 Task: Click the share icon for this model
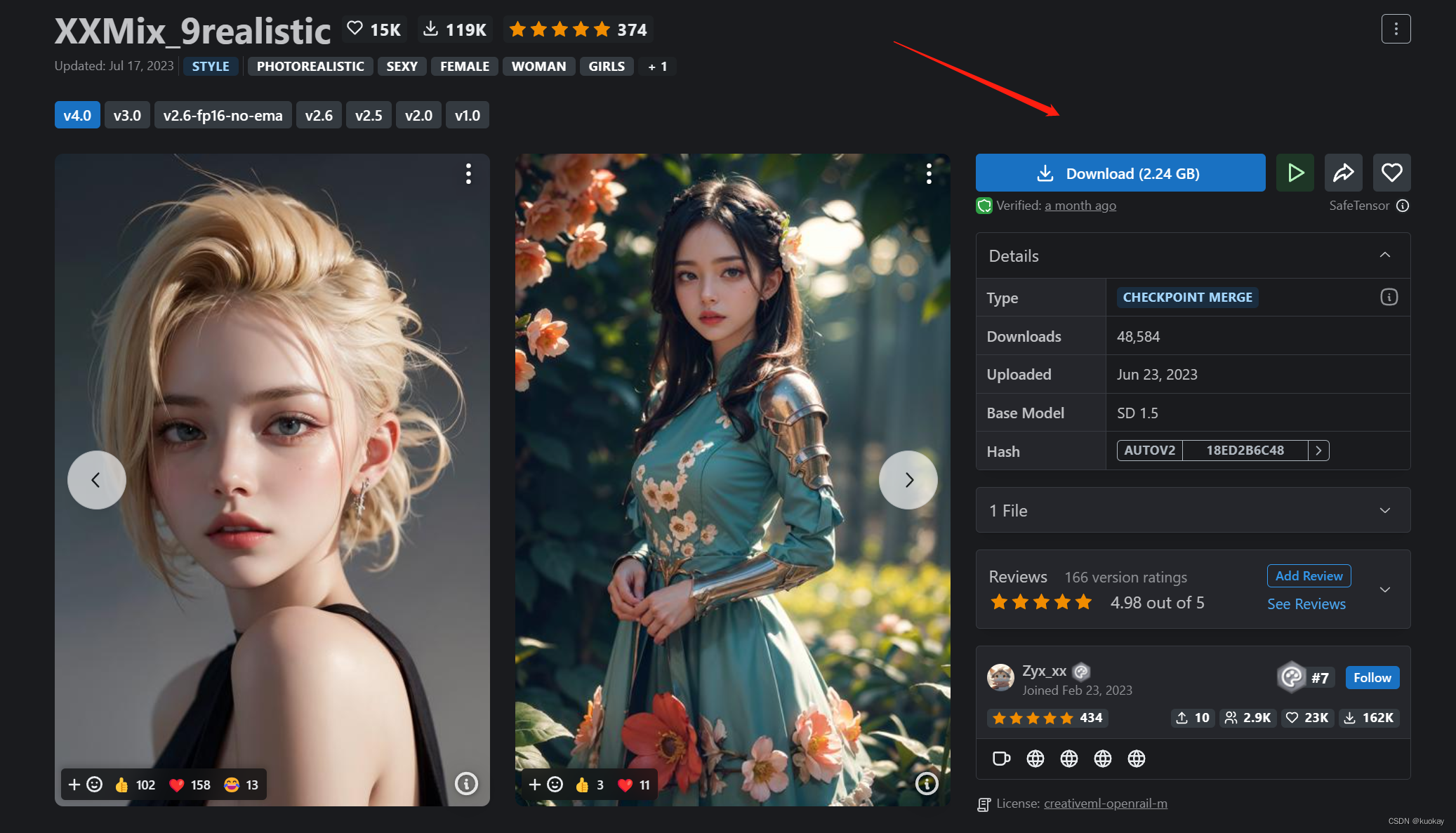[x=1343, y=172]
